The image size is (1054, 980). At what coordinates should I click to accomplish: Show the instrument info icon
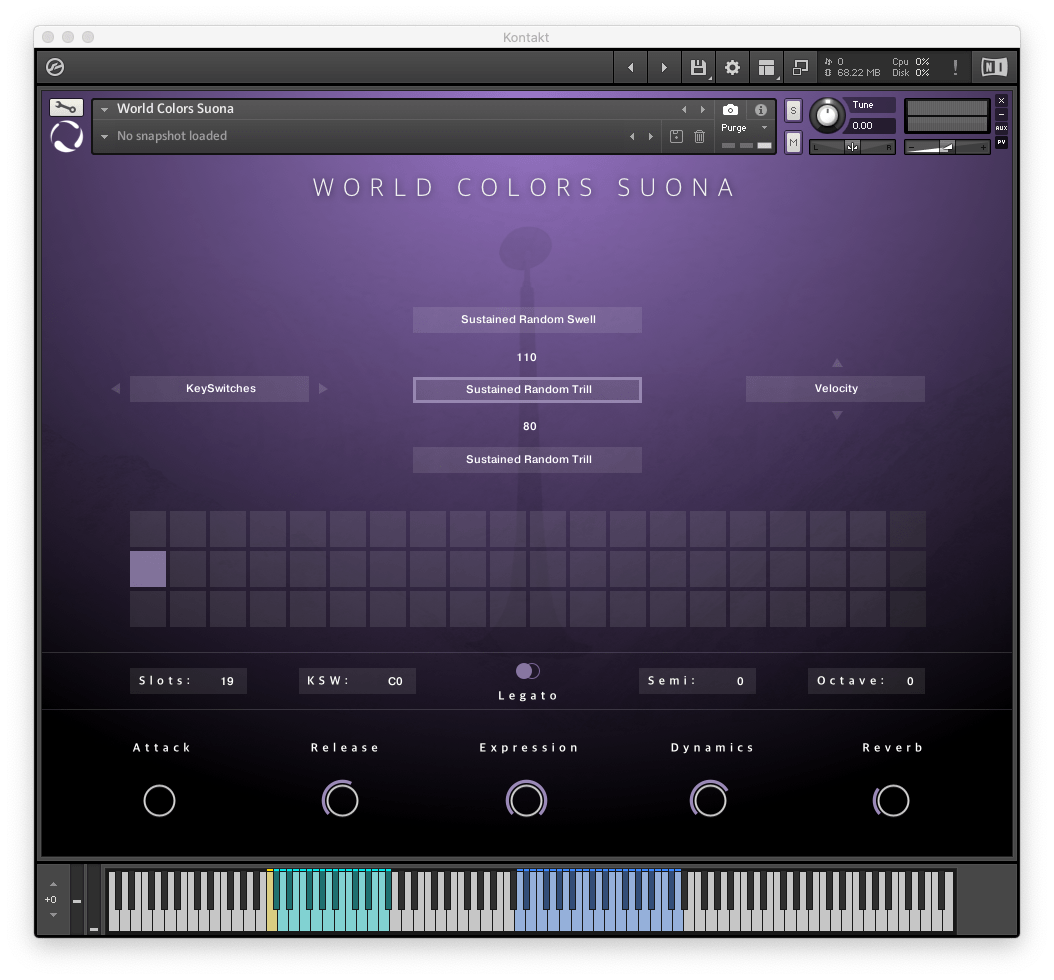click(761, 110)
